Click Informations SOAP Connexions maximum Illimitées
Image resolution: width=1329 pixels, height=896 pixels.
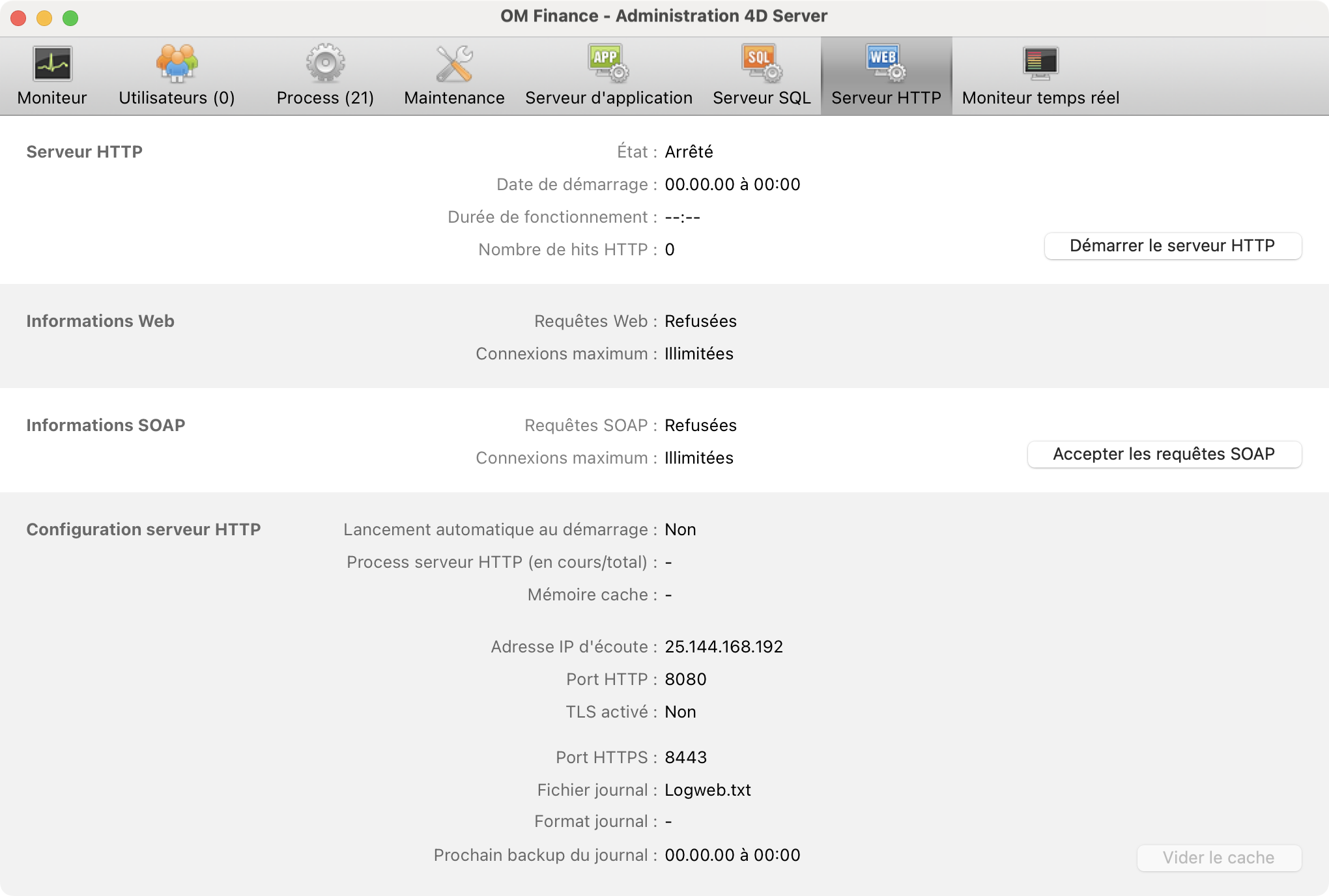(699, 458)
